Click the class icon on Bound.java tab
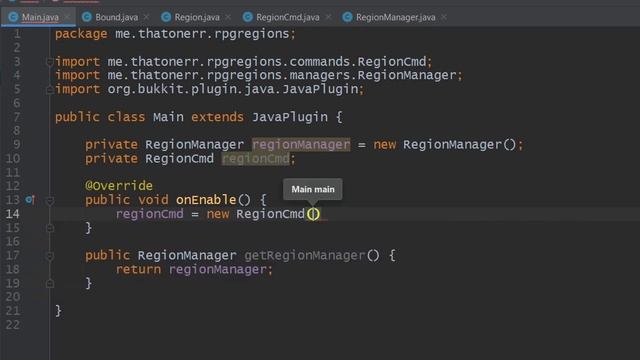Screen dimensions: 640x360 coord(87,17)
